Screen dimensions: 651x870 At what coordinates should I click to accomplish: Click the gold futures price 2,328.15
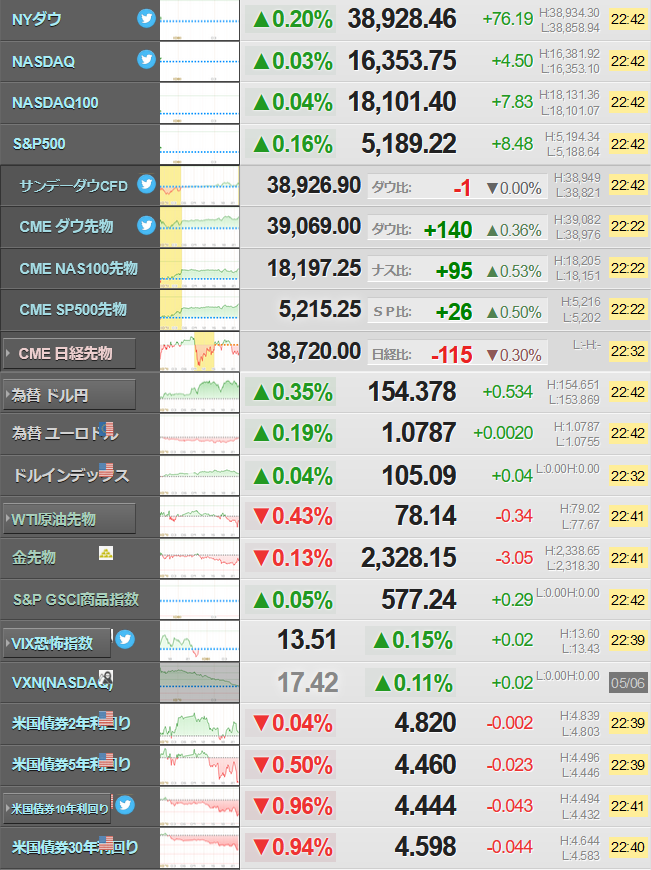click(408, 558)
